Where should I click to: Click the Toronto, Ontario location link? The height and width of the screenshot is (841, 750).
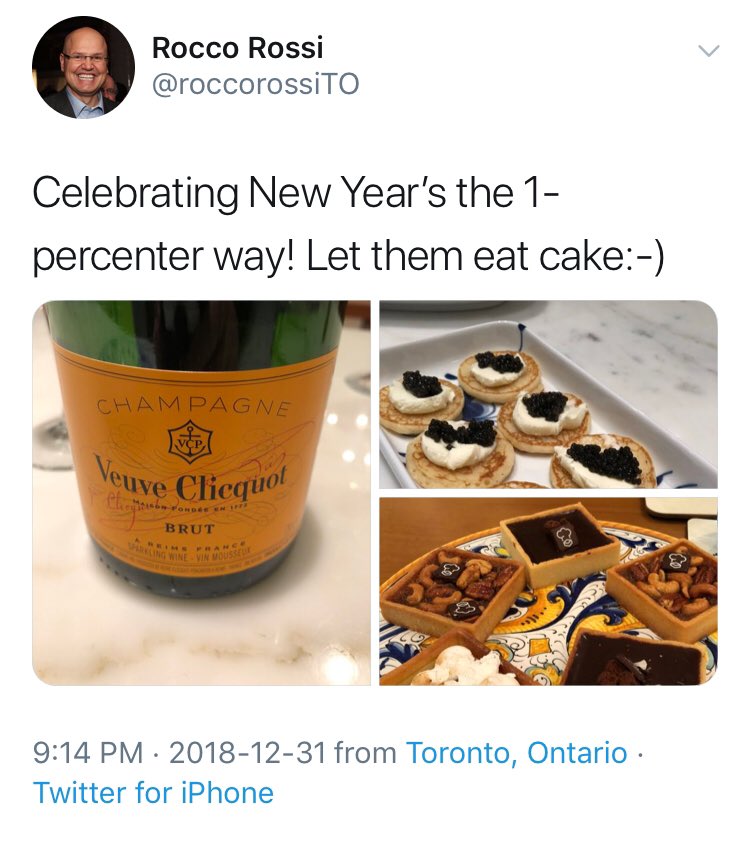click(517, 752)
